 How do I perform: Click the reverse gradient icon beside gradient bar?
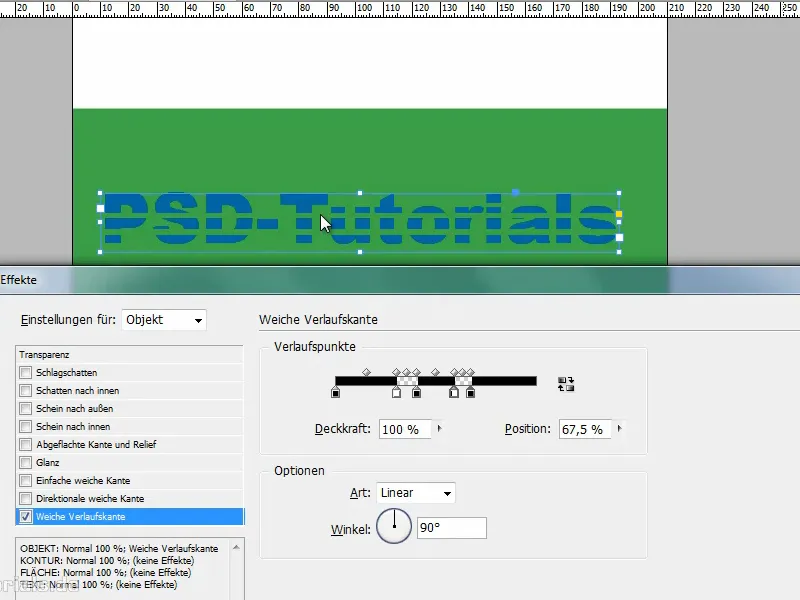point(566,384)
